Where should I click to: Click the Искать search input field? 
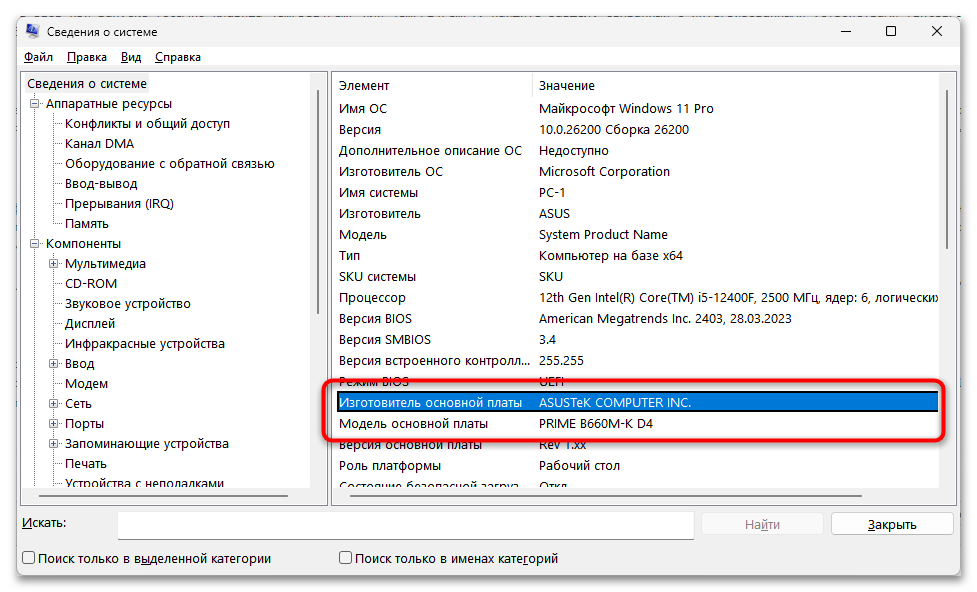click(405, 525)
